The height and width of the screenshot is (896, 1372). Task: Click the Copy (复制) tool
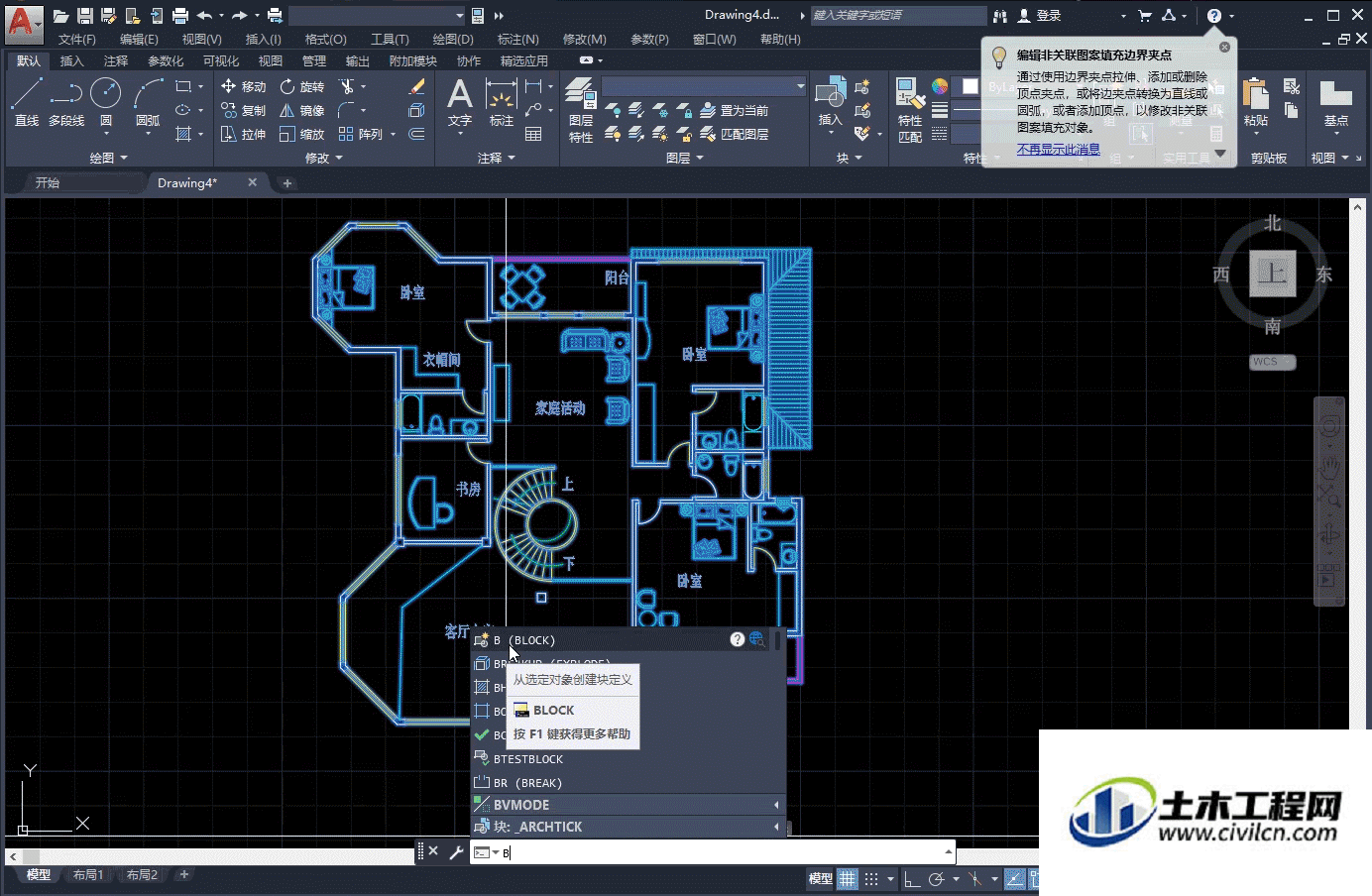(243, 110)
